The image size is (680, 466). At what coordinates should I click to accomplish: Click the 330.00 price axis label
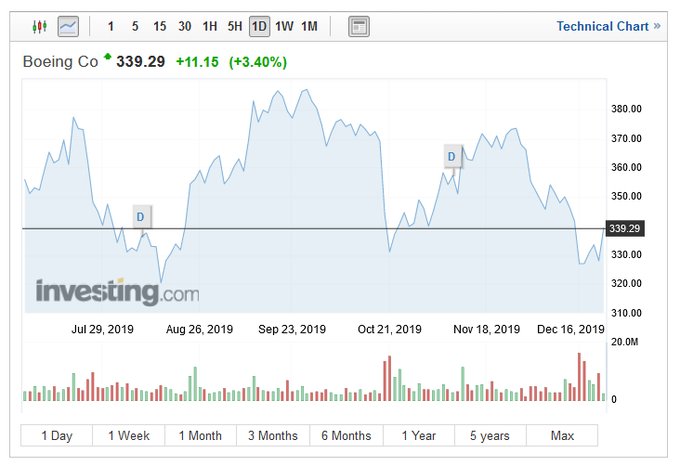click(626, 254)
